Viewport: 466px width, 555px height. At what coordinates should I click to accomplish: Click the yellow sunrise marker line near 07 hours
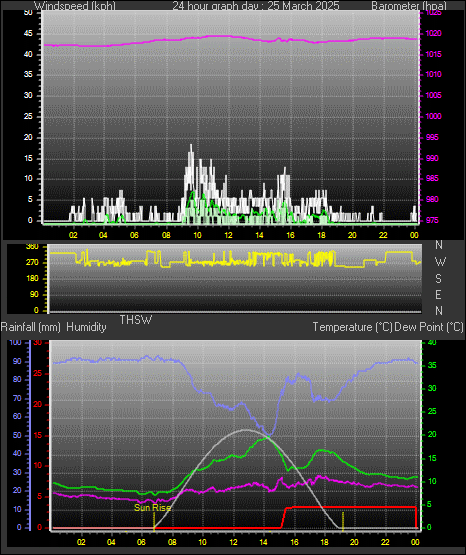(x=154, y=522)
